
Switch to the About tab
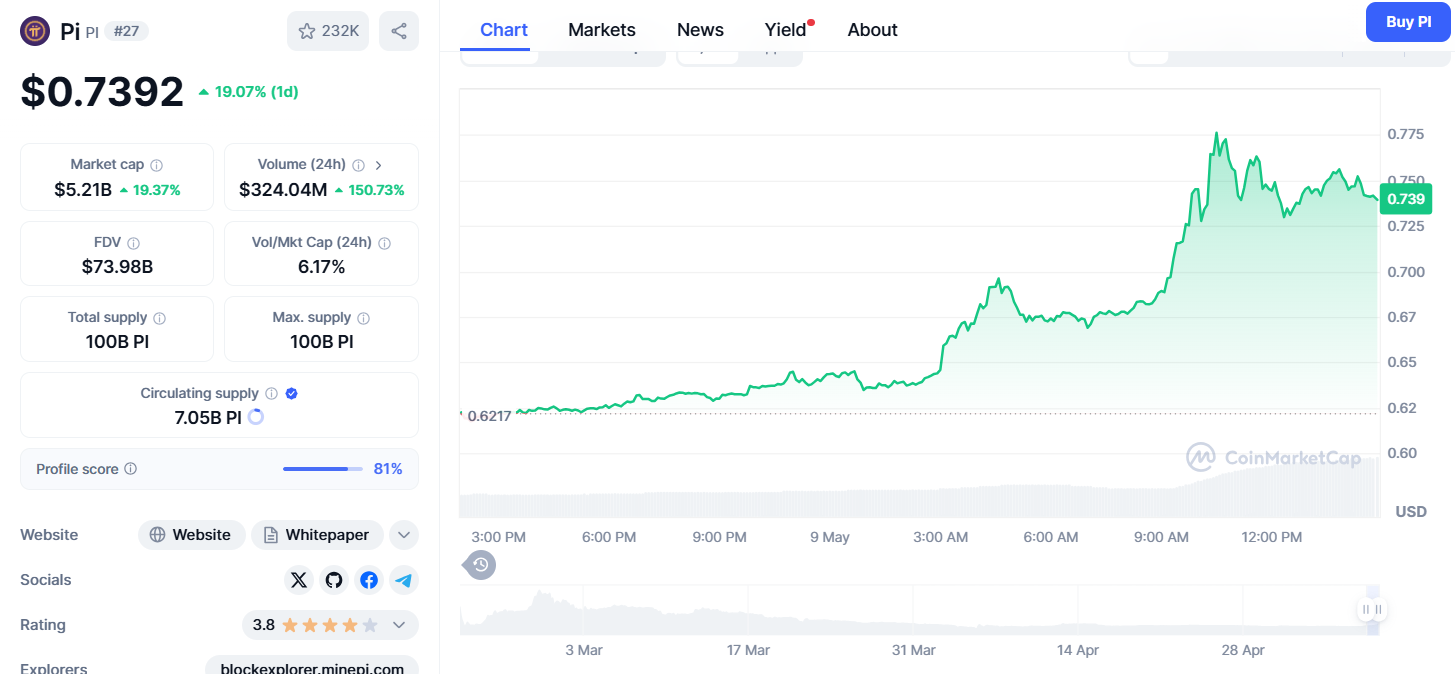pos(873,30)
